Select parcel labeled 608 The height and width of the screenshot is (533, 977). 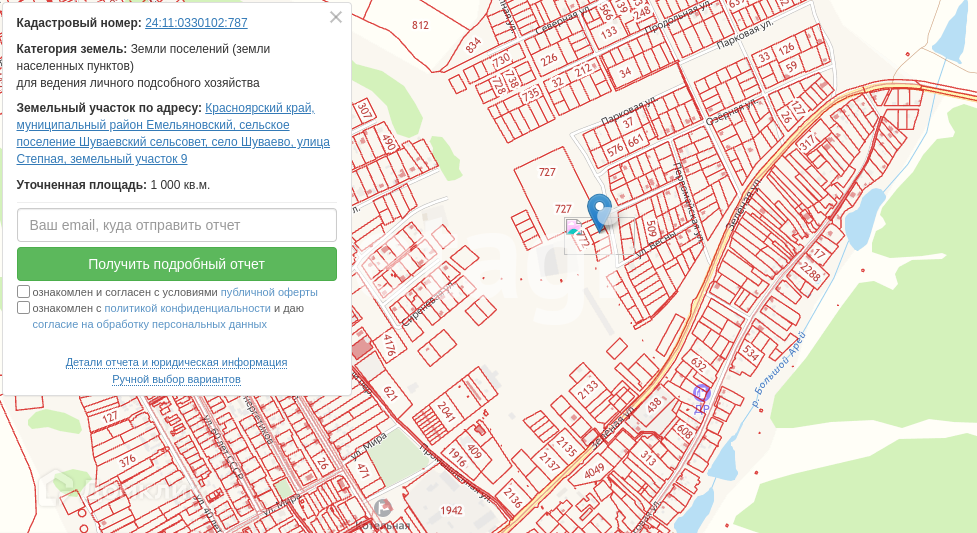coord(684,431)
